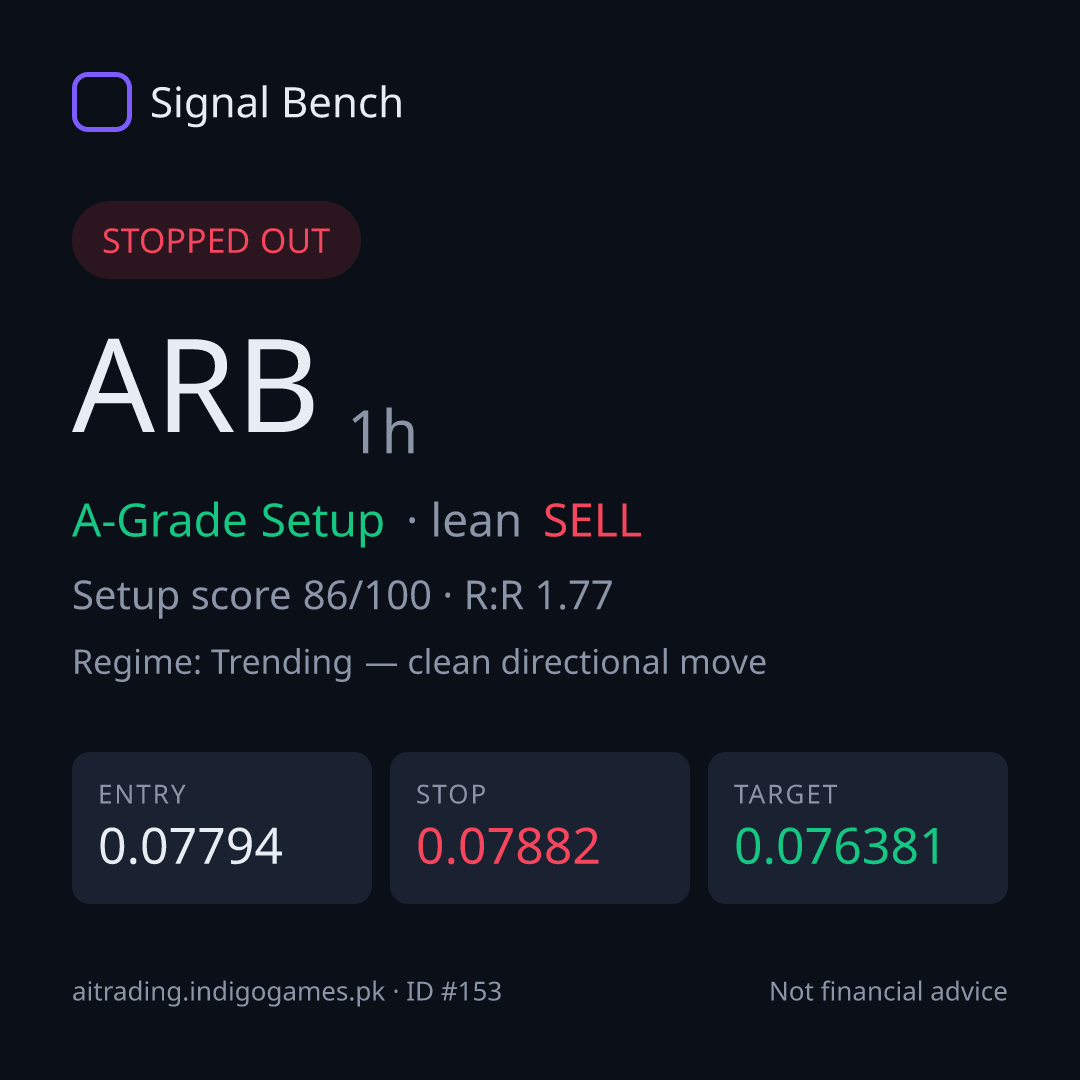The image size is (1080, 1080).
Task: Select the STOPPED OUT status badge
Action: pyautogui.click(x=216, y=240)
